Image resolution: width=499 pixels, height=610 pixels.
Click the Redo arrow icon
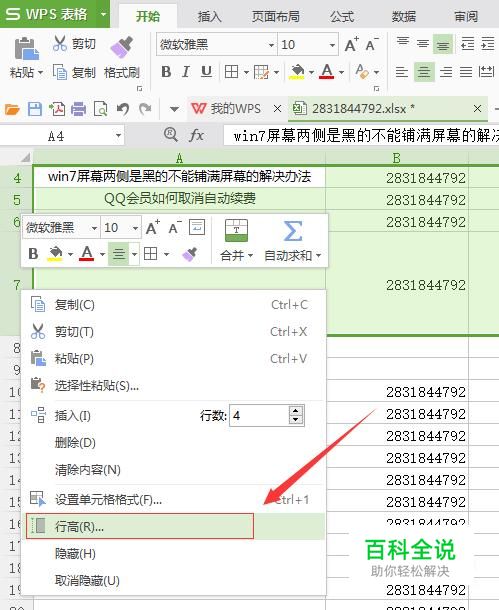(145, 109)
